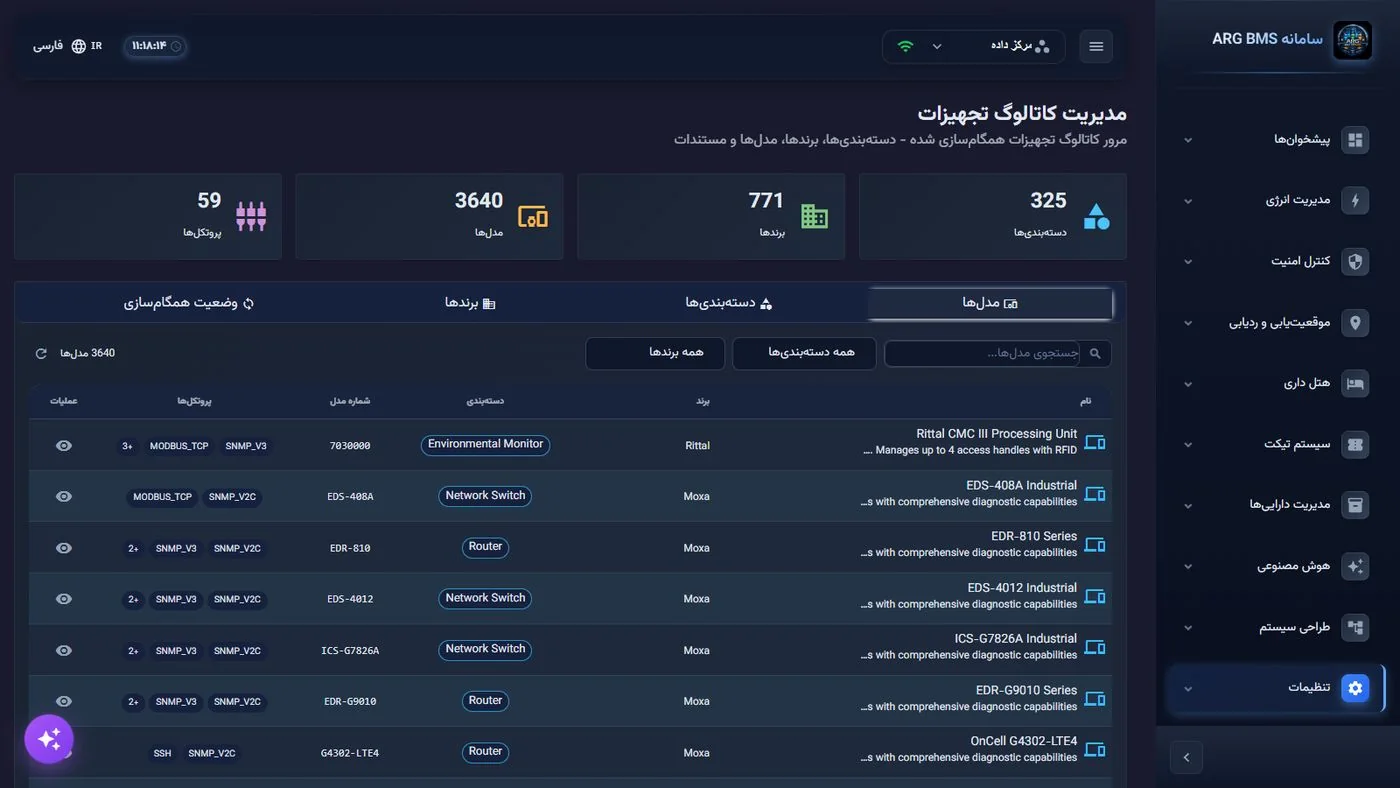This screenshot has width=1400, height=788.
Task: Click the هوش مصنوعی sparkle sidebar icon
Action: (1355, 566)
